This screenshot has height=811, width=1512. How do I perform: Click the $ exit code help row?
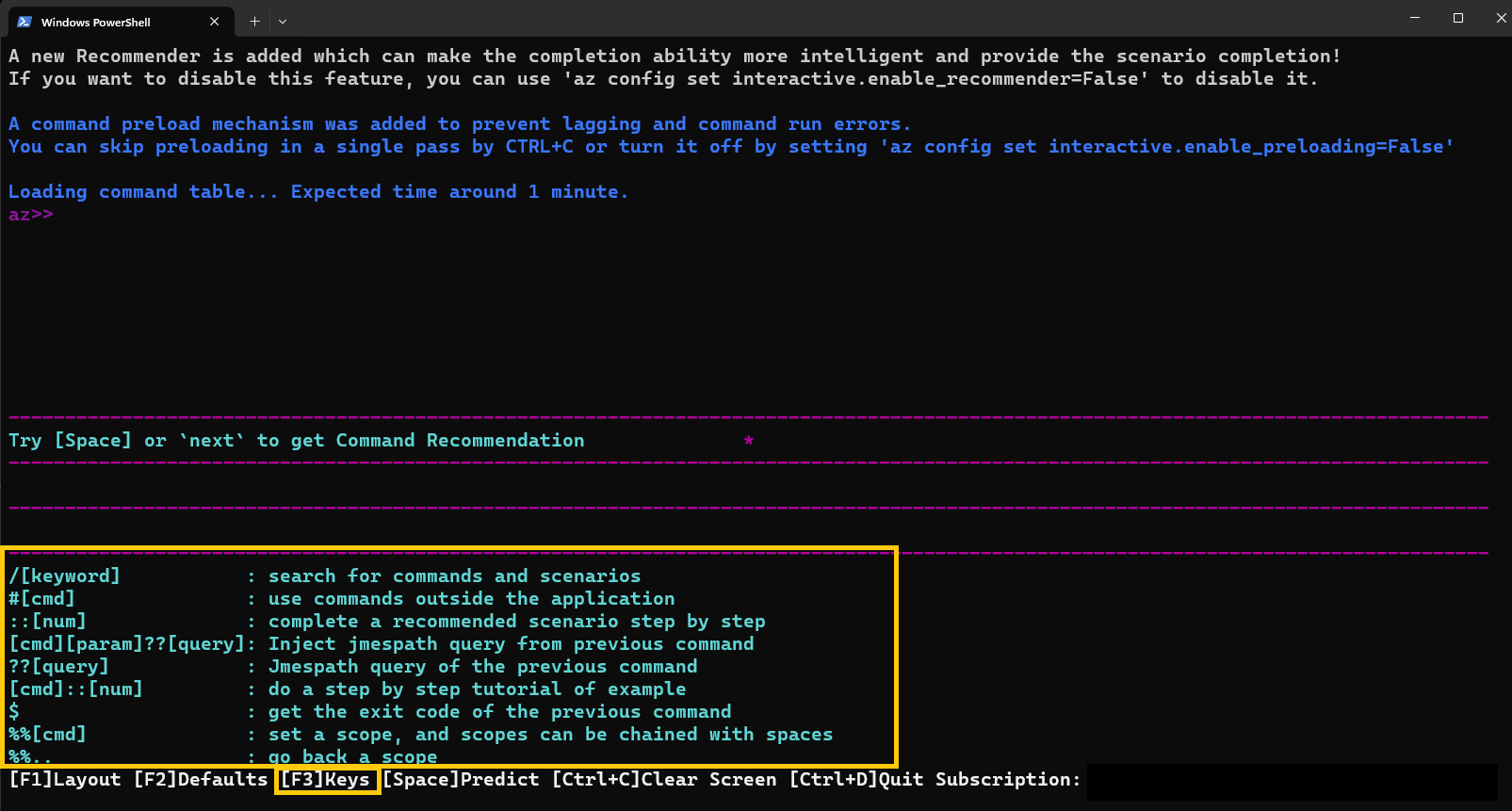point(370,712)
